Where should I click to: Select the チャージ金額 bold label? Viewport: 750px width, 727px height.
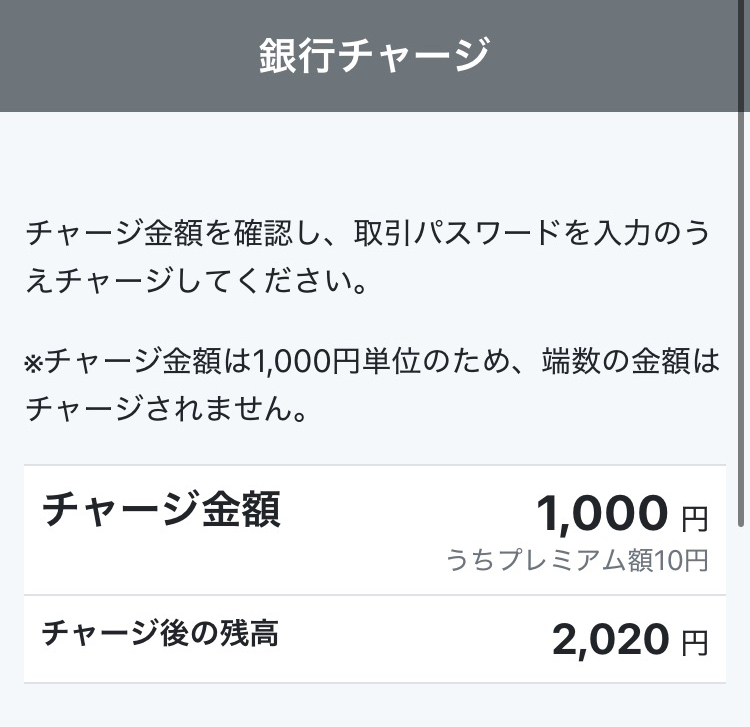pos(161,509)
